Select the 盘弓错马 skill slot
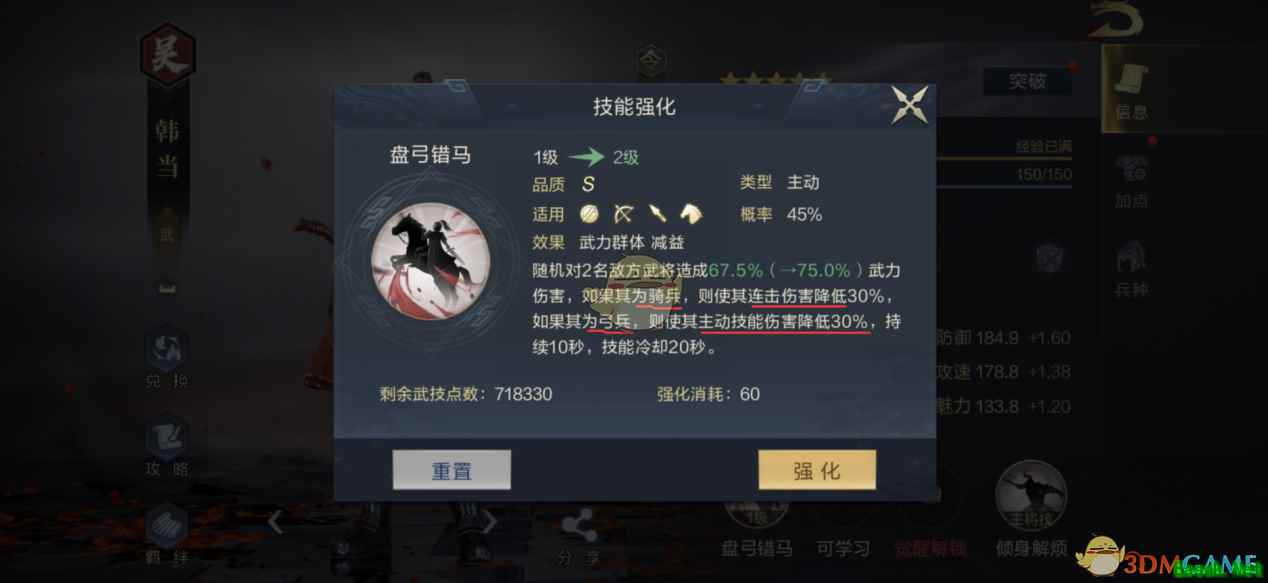Image resolution: width=1268 pixels, height=583 pixels. click(756, 522)
